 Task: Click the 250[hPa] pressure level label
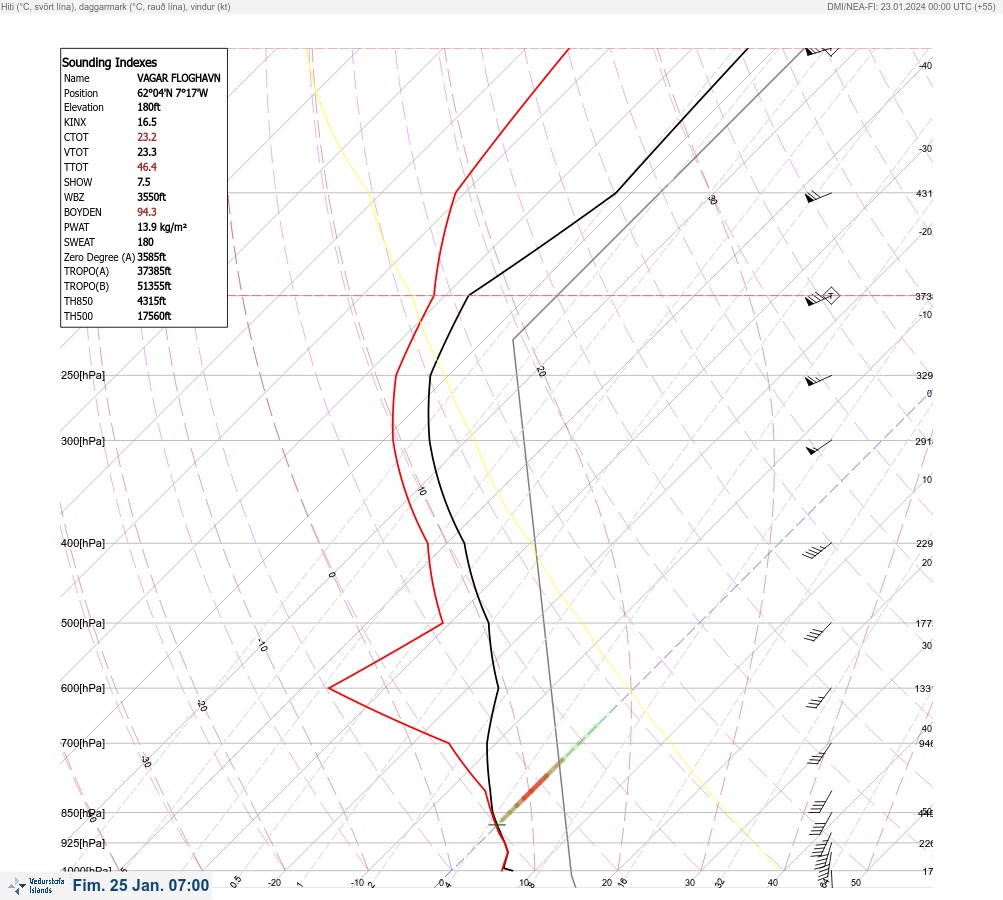click(x=83, y=375)
